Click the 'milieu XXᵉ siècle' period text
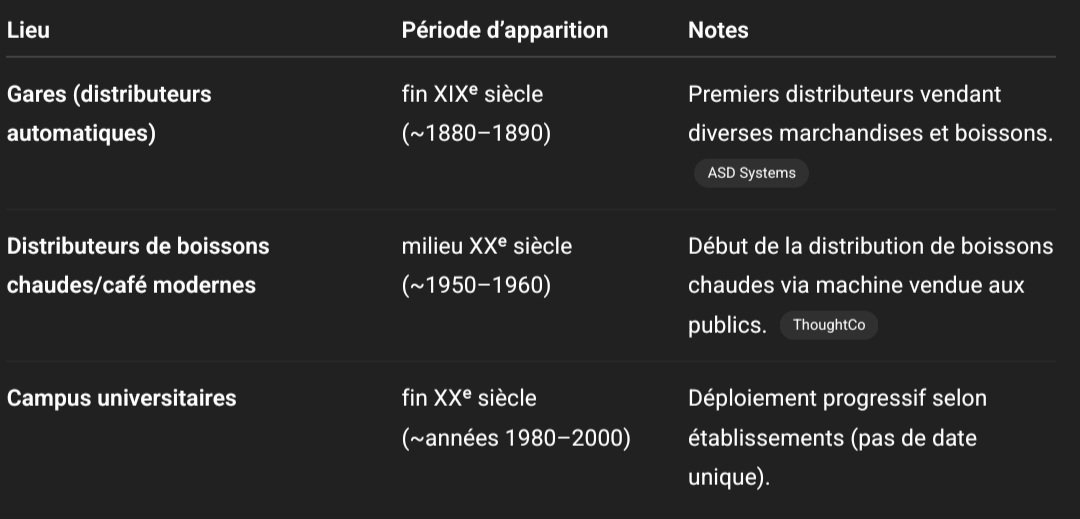1080x519 pixels. 486,245
